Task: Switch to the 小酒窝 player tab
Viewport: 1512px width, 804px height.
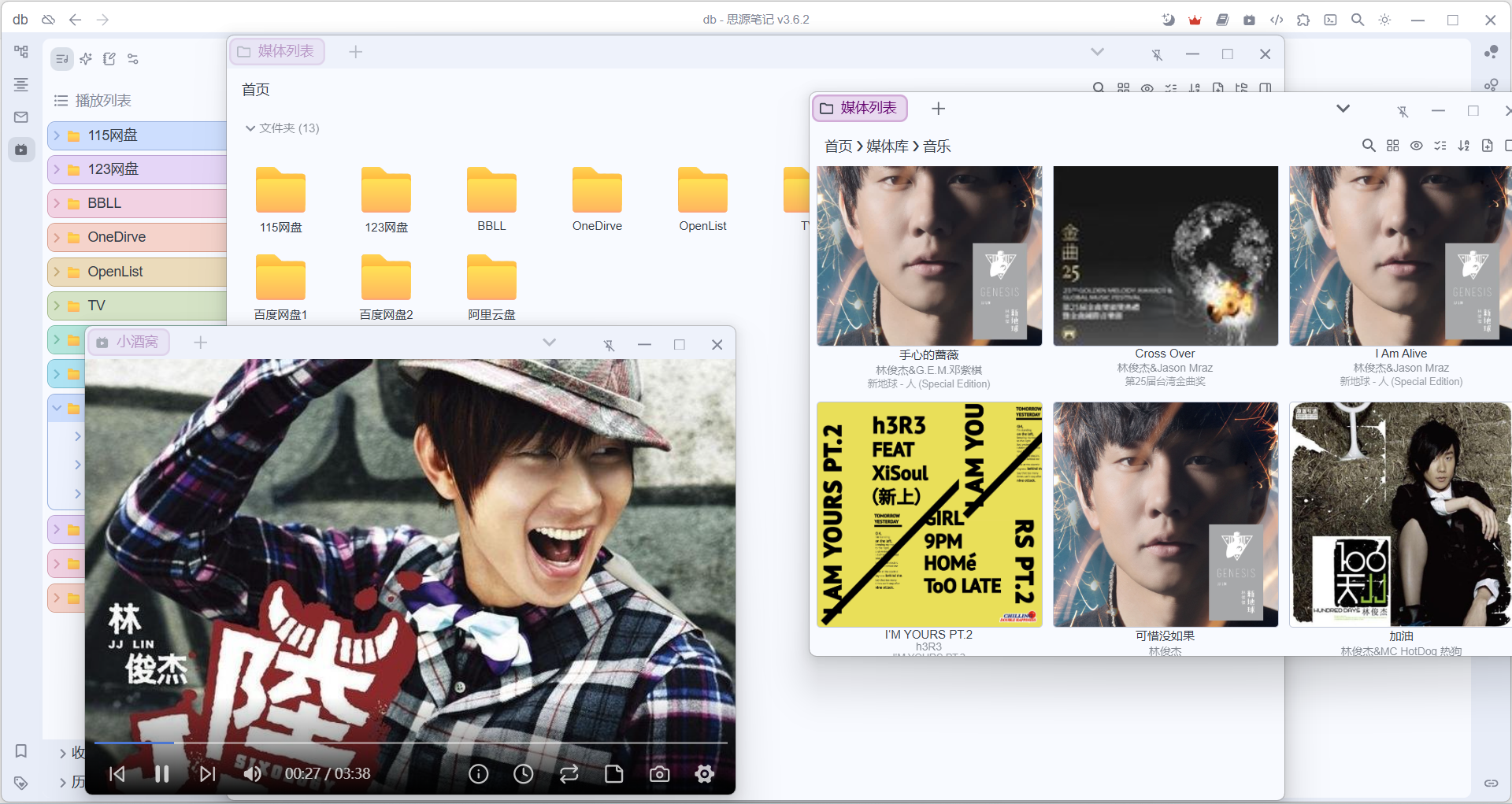Action: point(128,343)
